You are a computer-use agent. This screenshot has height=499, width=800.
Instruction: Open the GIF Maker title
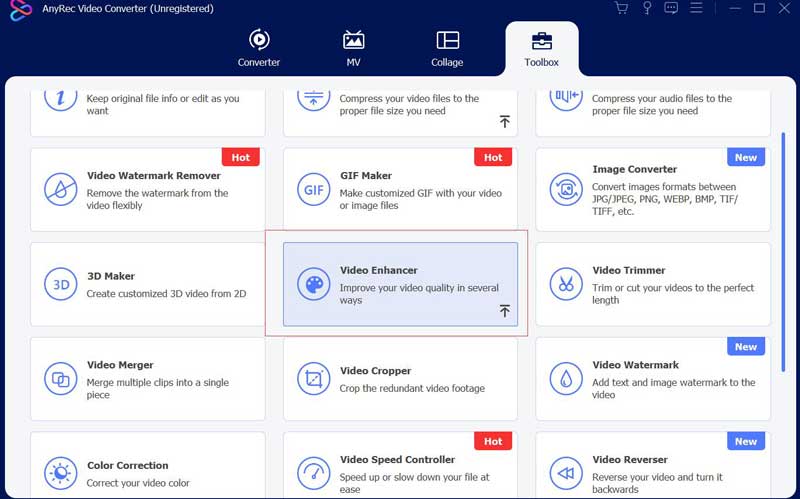pyautogui.click(x=366, y=176)
